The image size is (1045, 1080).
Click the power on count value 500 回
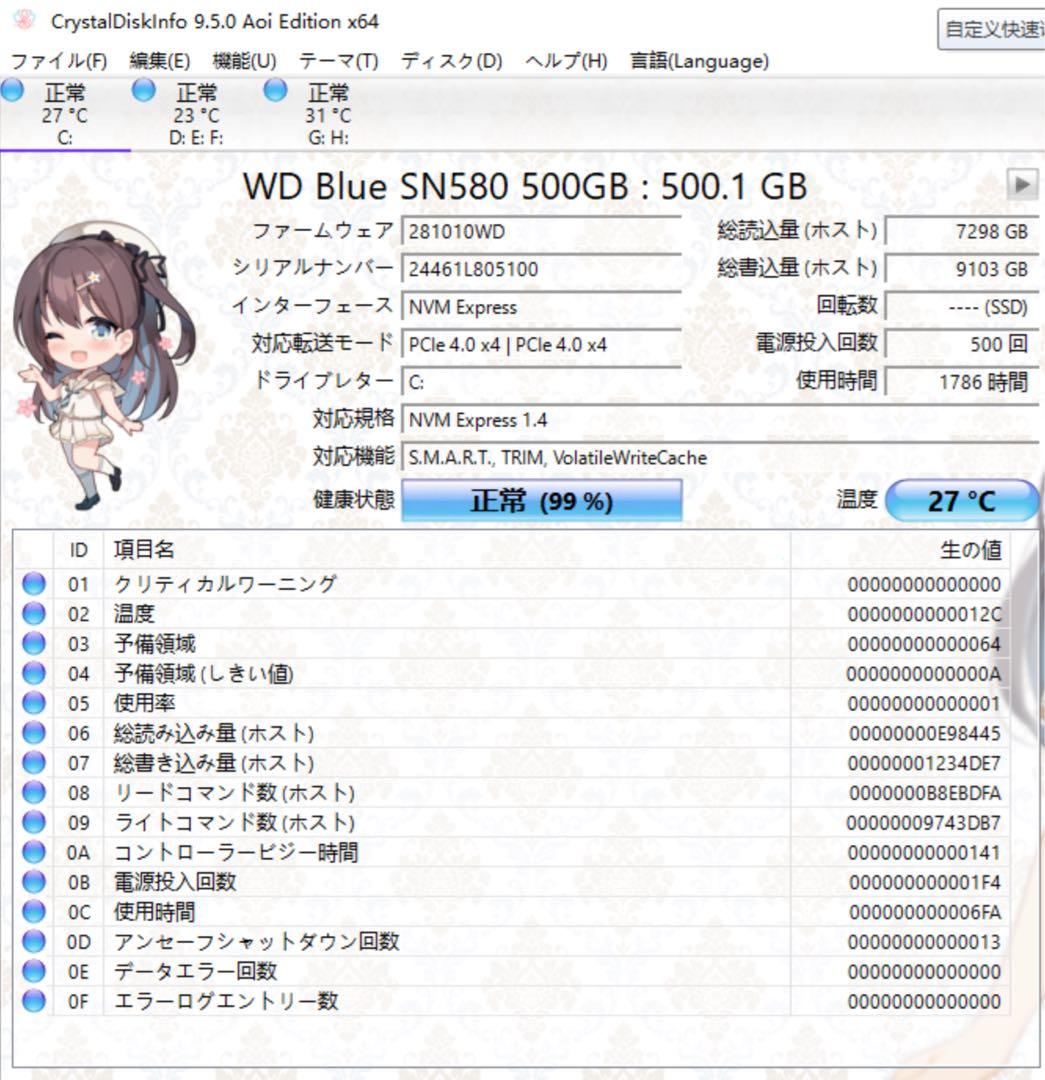962,344
